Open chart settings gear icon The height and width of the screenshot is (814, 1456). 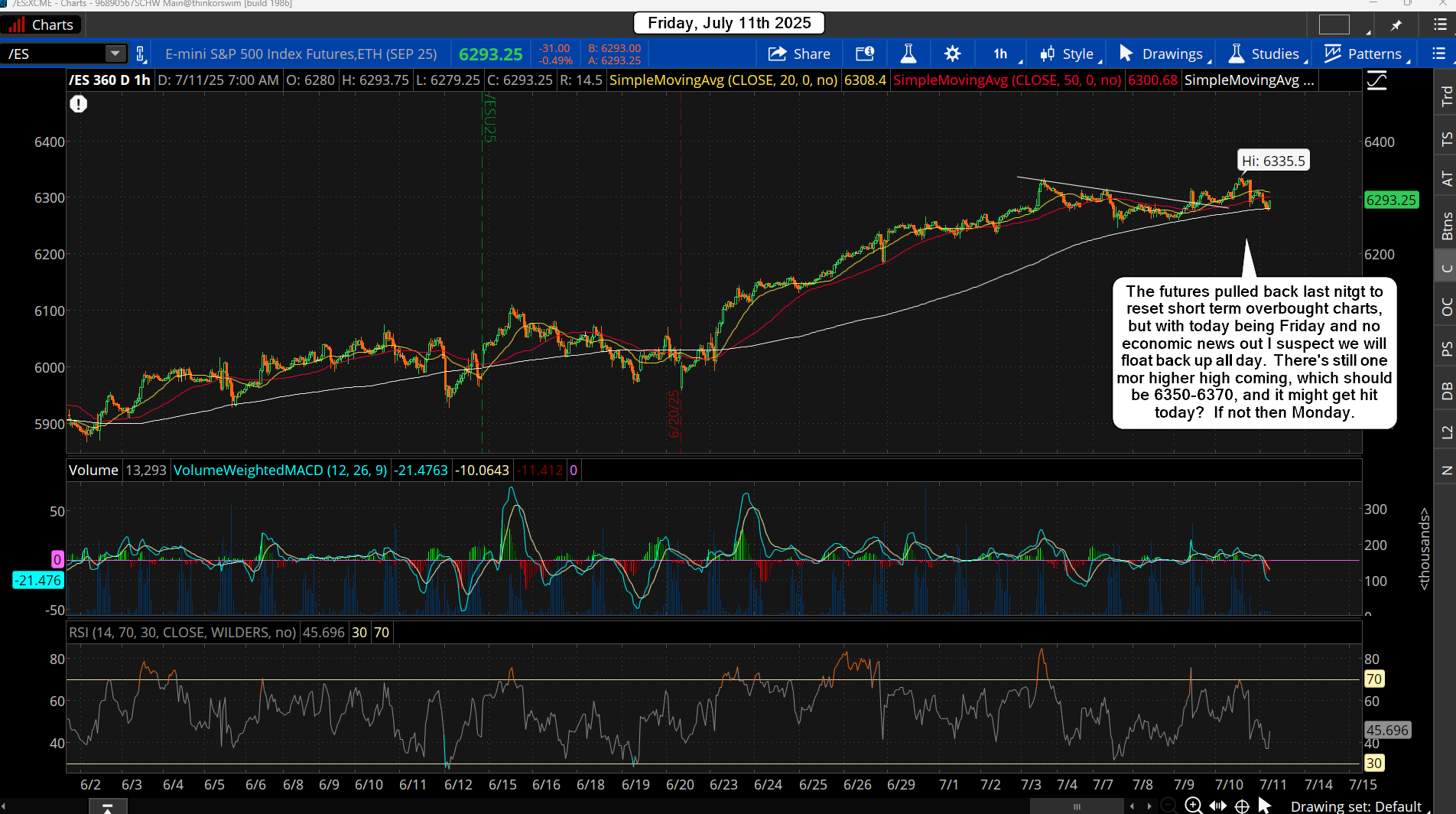click(952, 54)
